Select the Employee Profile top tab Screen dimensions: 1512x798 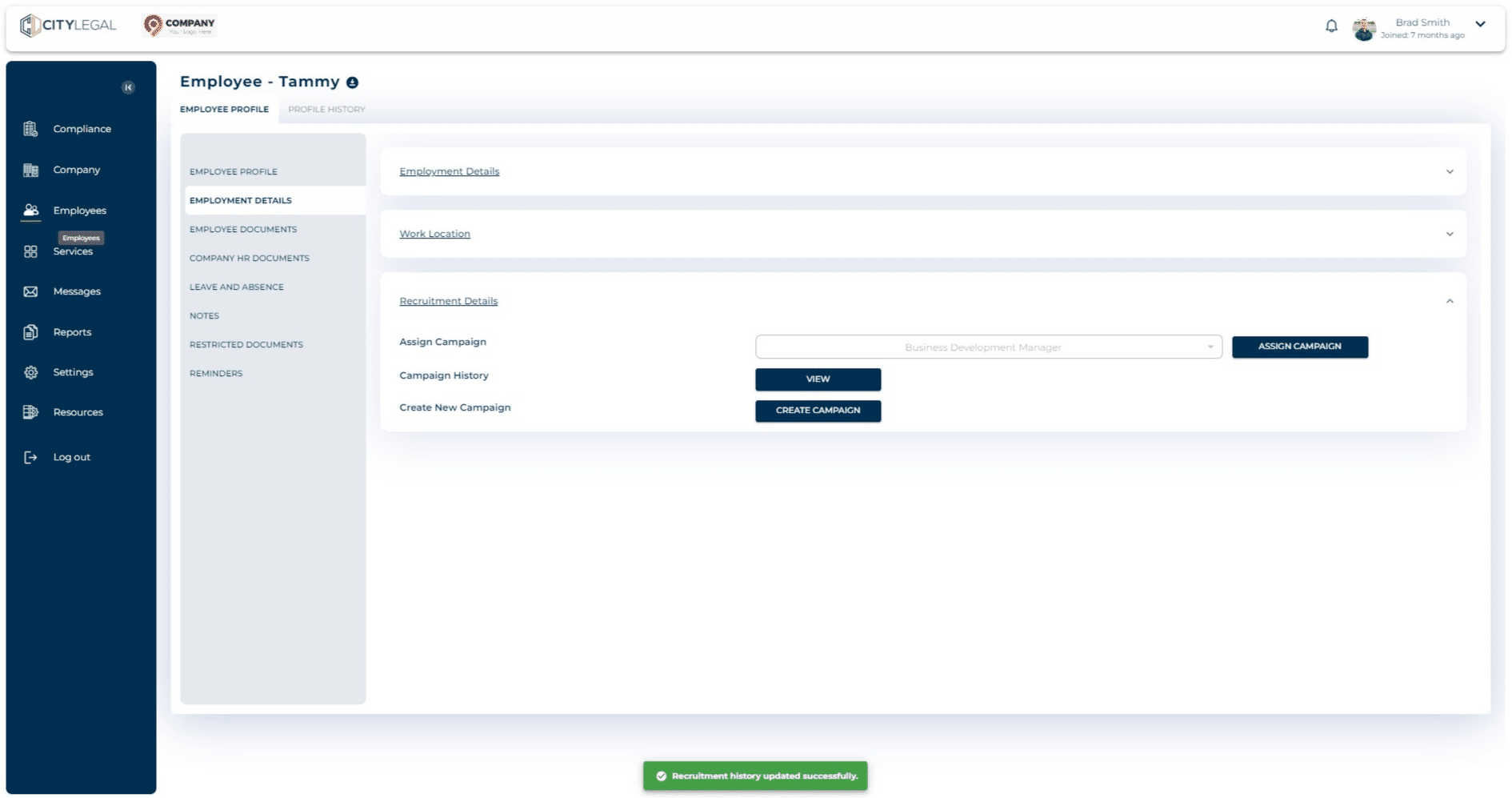[x=224, y=110]
